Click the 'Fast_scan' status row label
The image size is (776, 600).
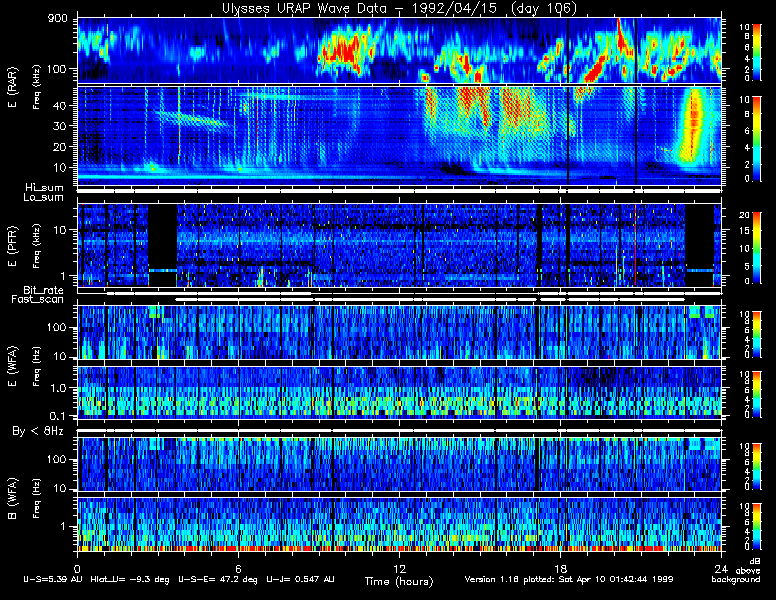[38, 300]
